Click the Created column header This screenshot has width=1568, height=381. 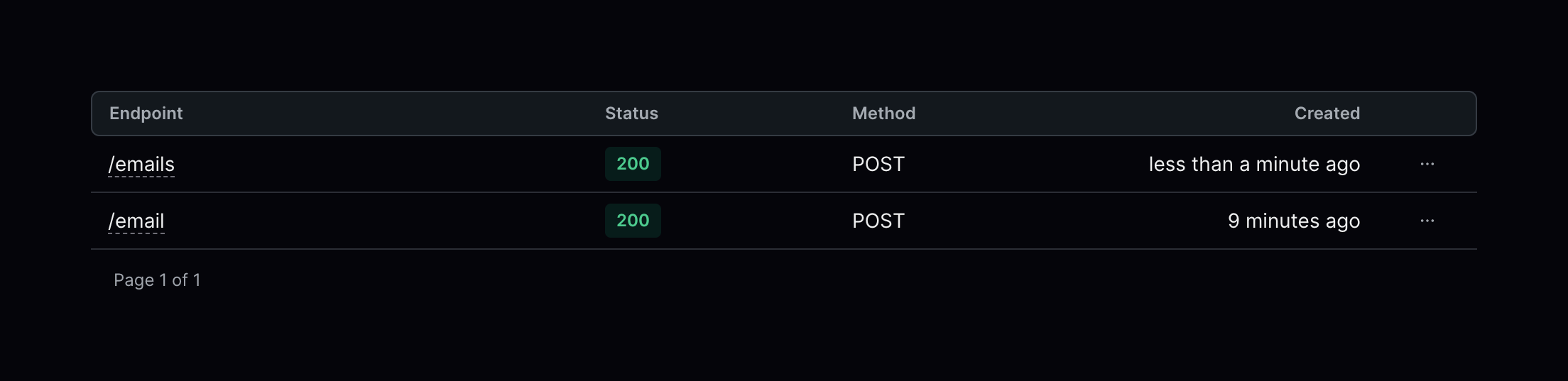[x=1327, y=114]
